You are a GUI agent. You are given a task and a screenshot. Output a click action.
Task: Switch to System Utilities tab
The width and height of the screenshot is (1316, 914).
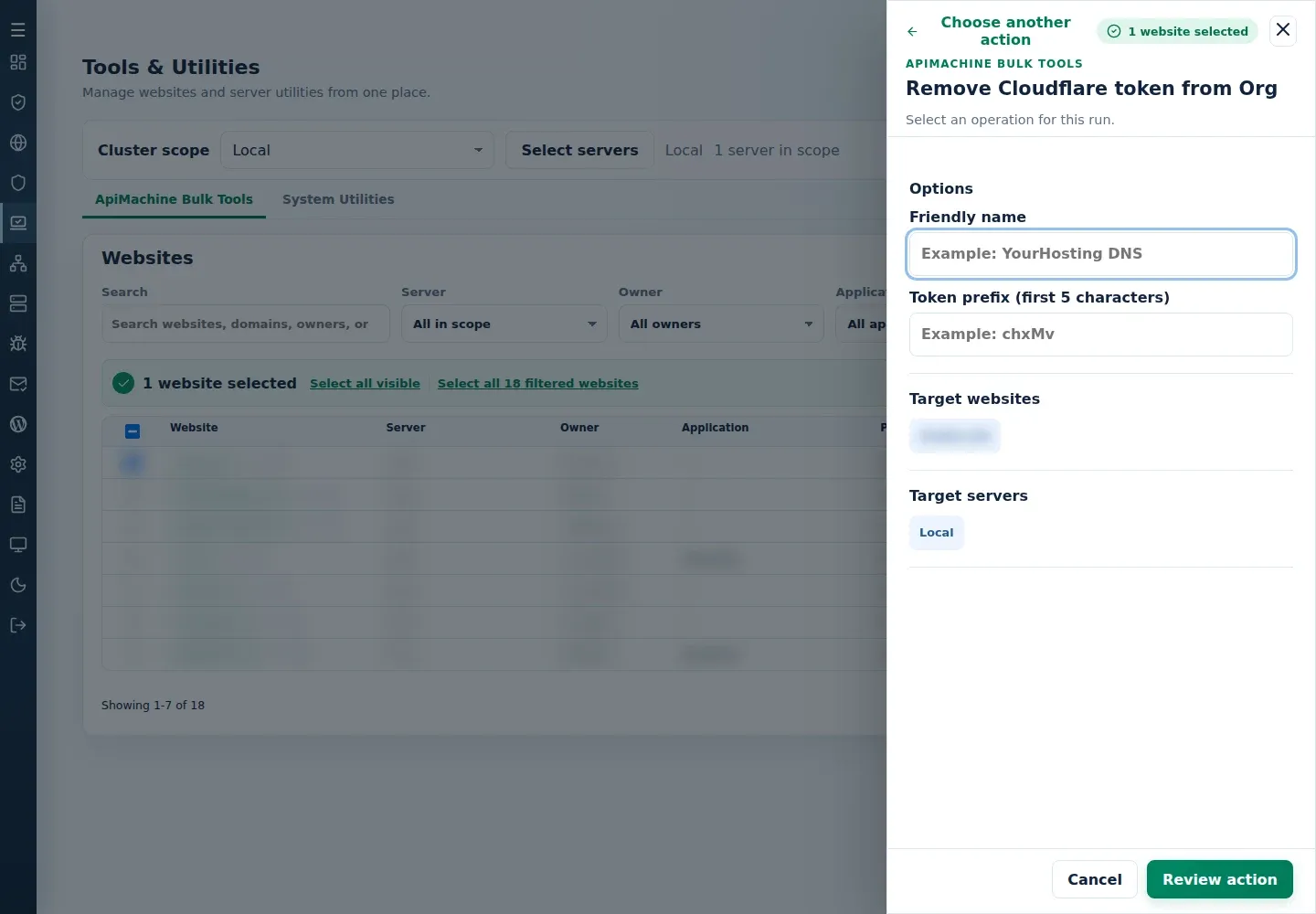[338, 199]
